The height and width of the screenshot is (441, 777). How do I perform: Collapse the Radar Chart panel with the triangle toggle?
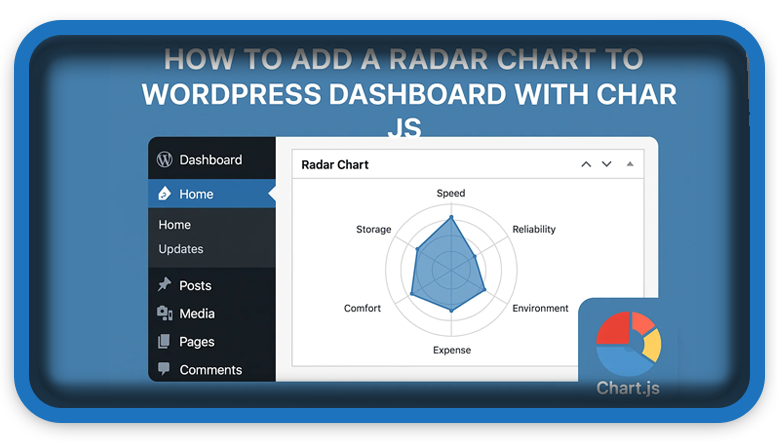pyautogui.click(x=630, y=164)
